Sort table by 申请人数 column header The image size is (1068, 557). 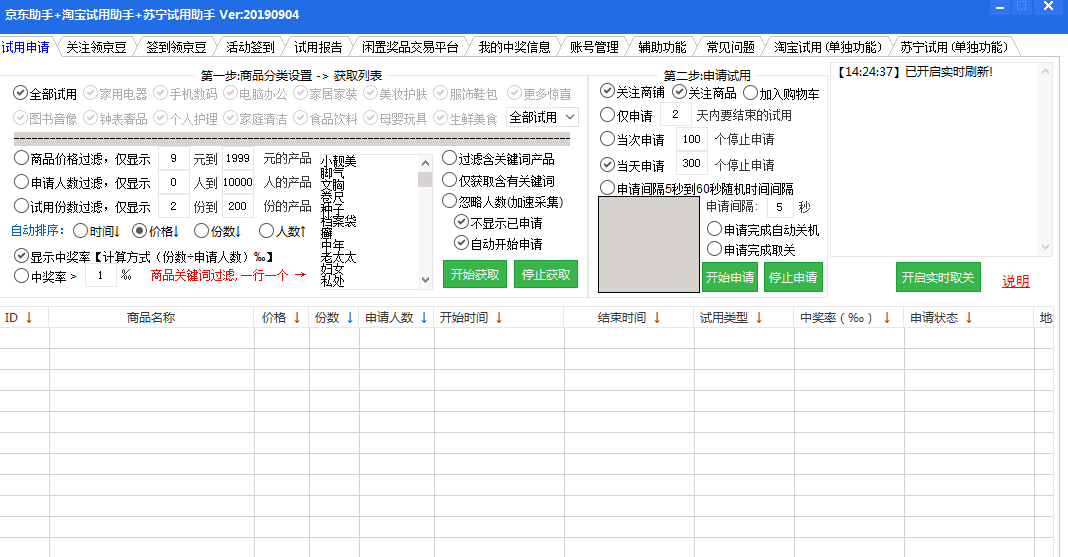pyautogui.click(x=396, y=317)
